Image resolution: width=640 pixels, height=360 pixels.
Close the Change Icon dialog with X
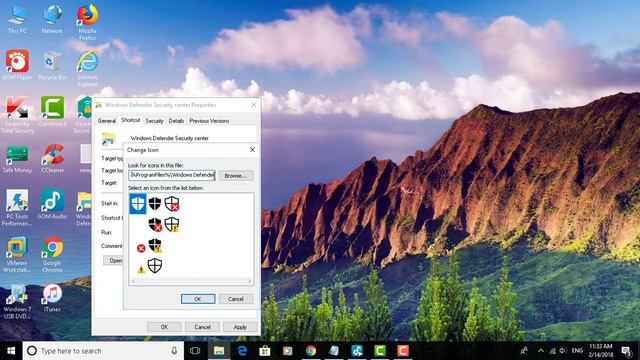pos(252,150)
